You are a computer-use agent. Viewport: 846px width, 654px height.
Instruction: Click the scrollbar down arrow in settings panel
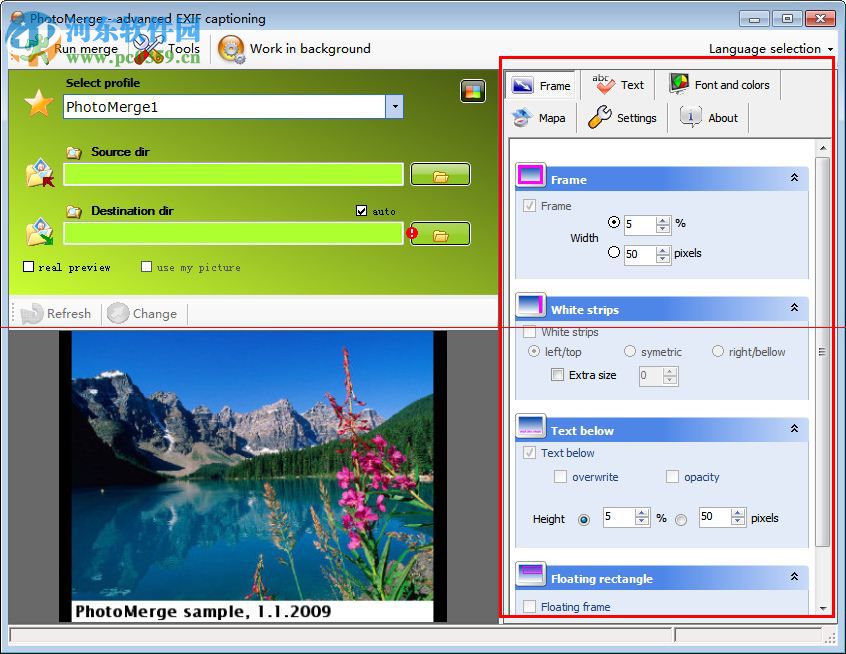(x=823, y=608)
